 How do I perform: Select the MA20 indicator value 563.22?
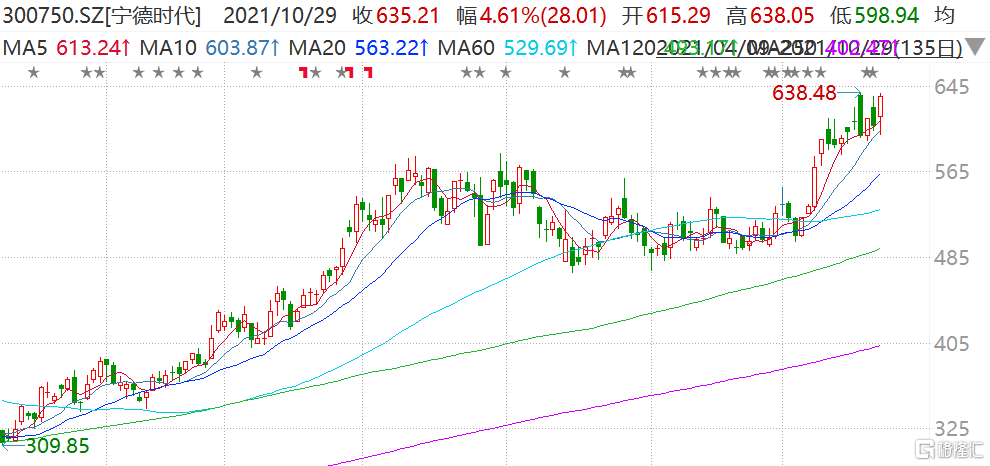pyautogui.click(x=392, y=48)
